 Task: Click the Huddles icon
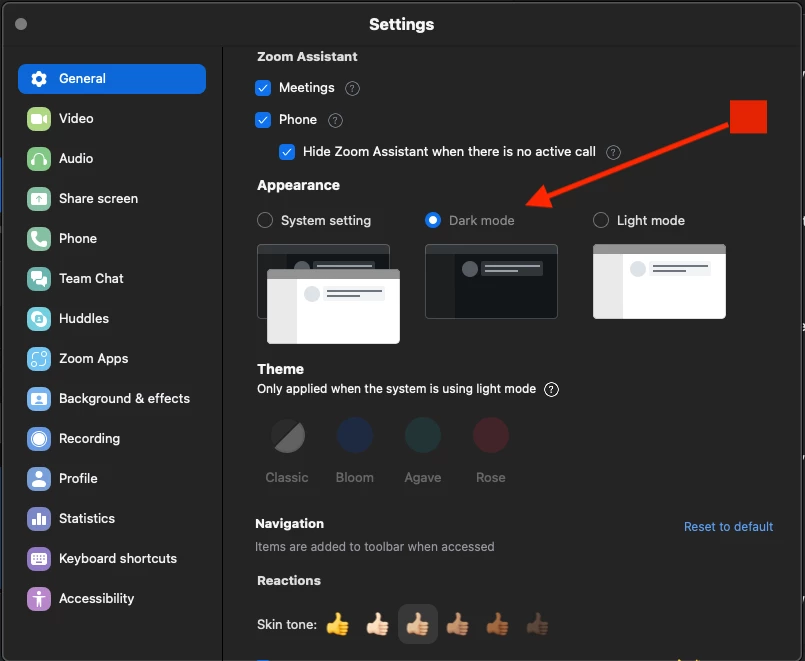point(39,319)
